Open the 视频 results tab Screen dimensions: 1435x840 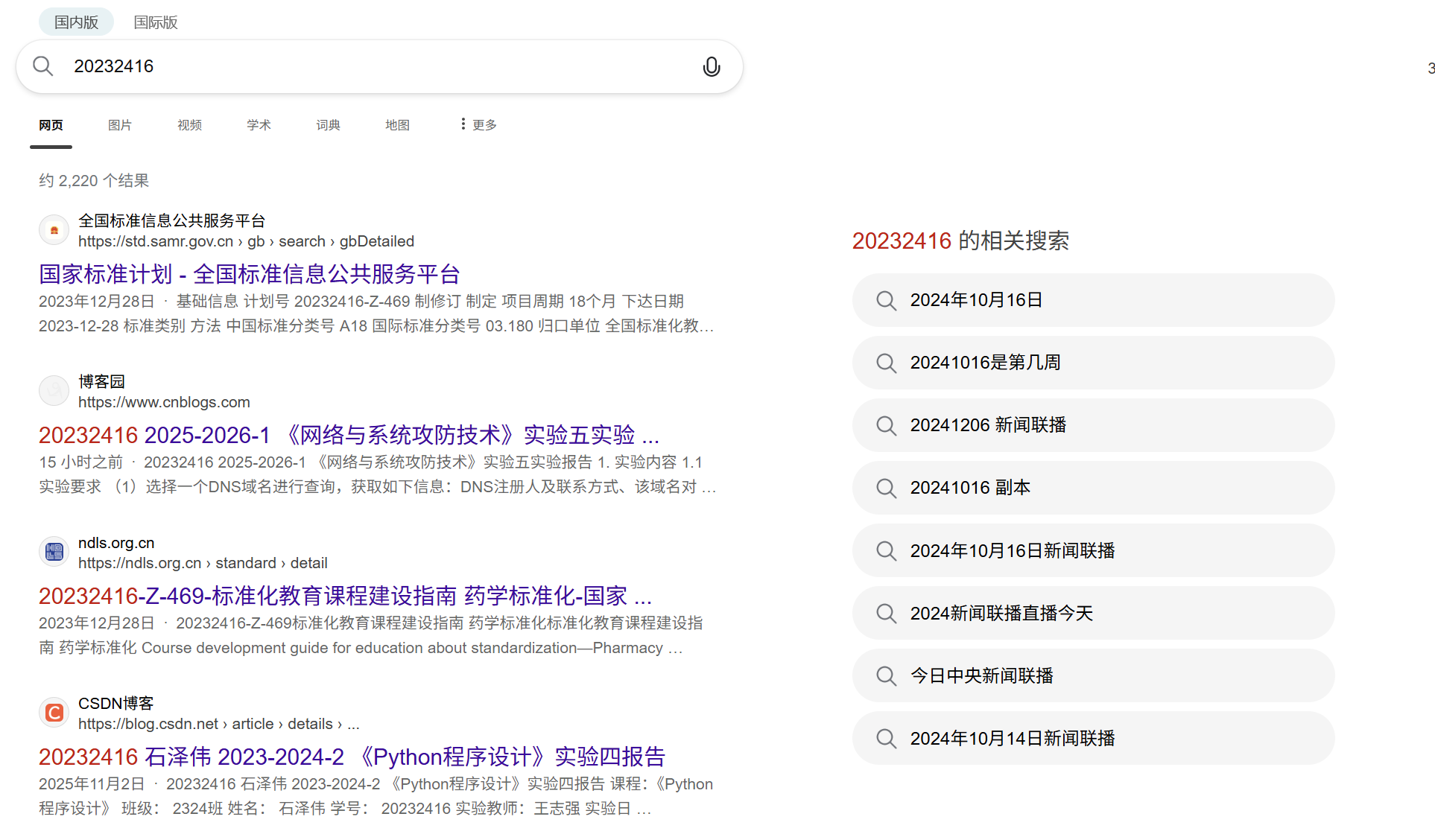[x=189, y=125]
